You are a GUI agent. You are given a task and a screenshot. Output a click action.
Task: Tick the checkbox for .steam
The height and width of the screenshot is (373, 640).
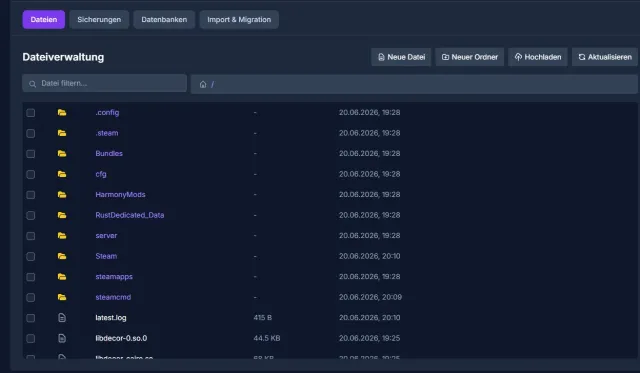[x=31, y=133]
